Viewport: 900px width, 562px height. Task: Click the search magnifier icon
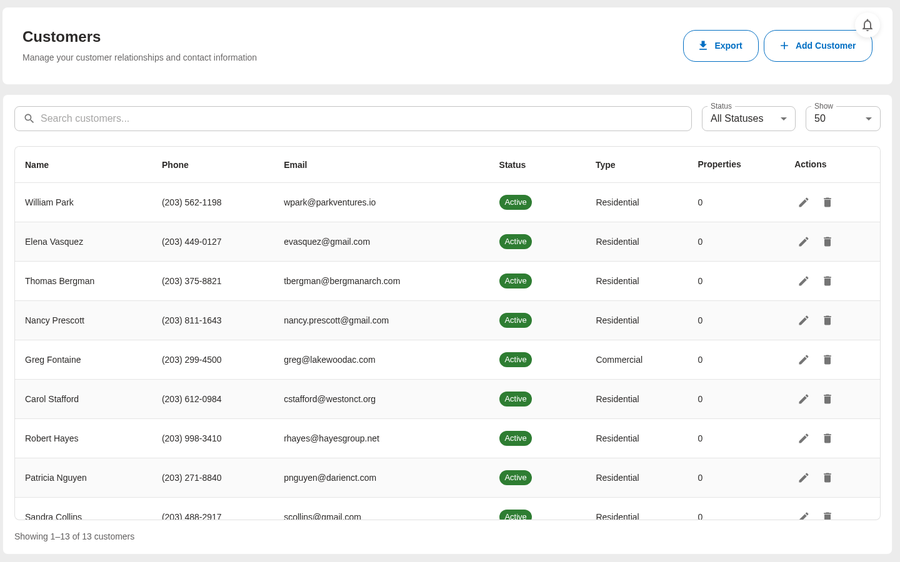coord(29,119)
